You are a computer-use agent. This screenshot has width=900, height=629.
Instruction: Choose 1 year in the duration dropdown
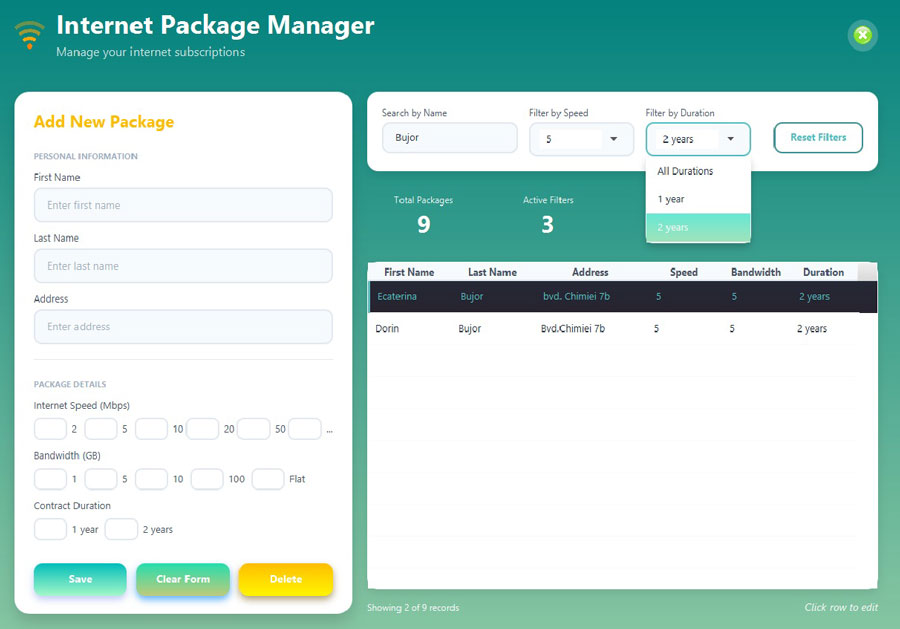698,199
